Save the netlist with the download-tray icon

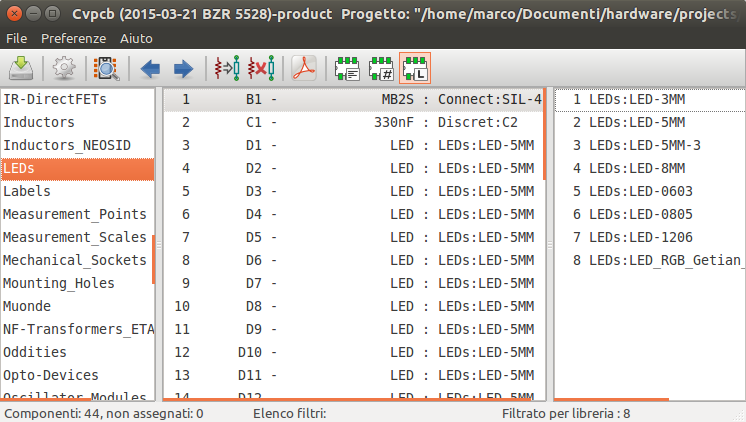[21, 69]
